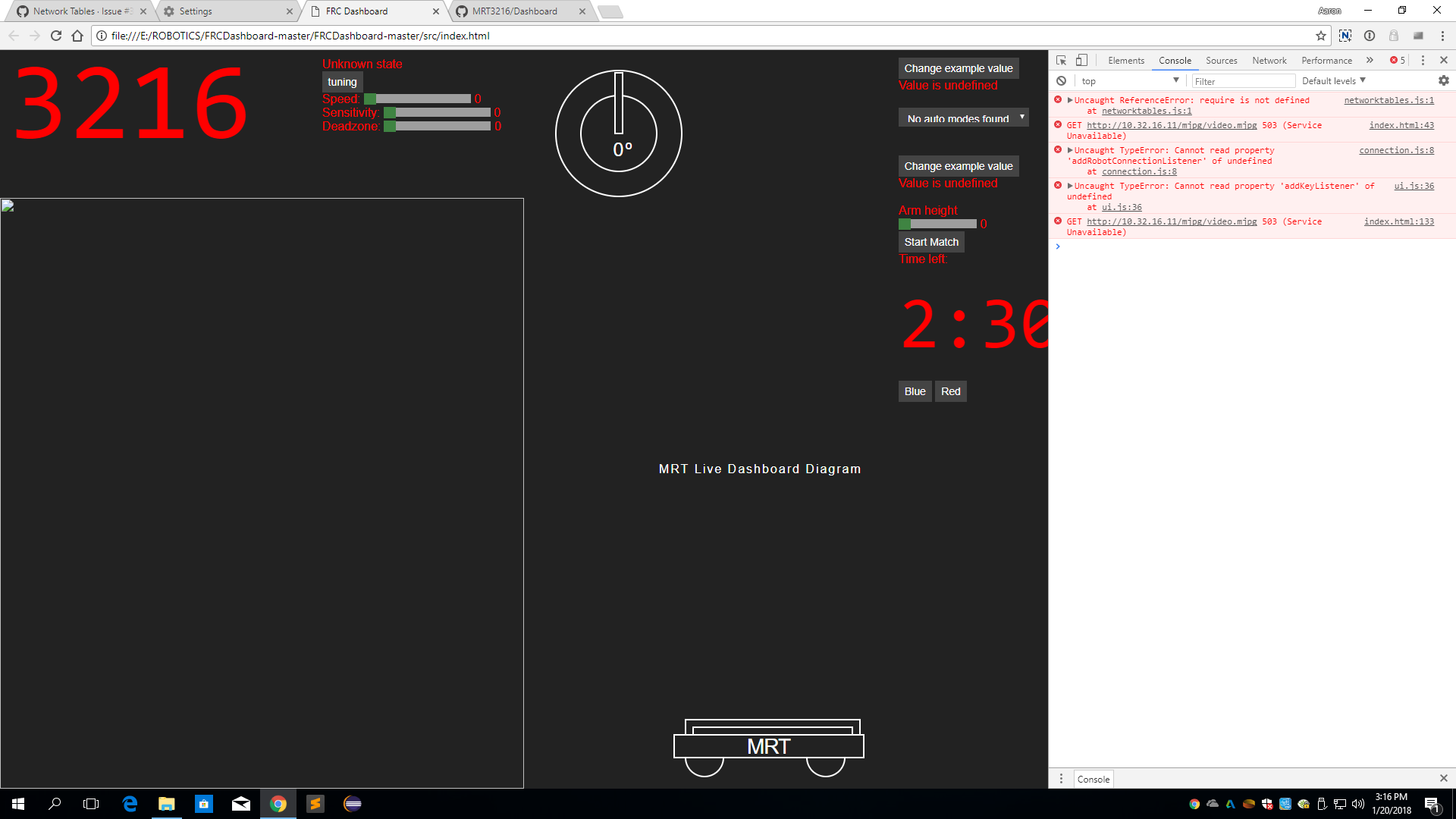Open the Default levels dropdown
The image size is (1456, 819).
point(1332,80)
